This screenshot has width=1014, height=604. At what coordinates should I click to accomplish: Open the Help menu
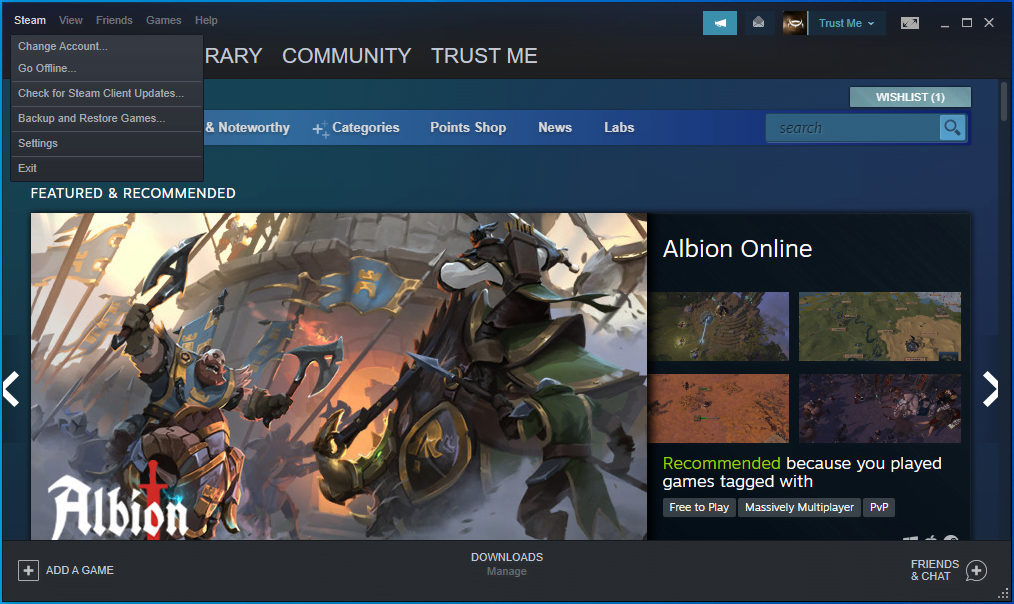pyautogui.click(x=206, y=20)
